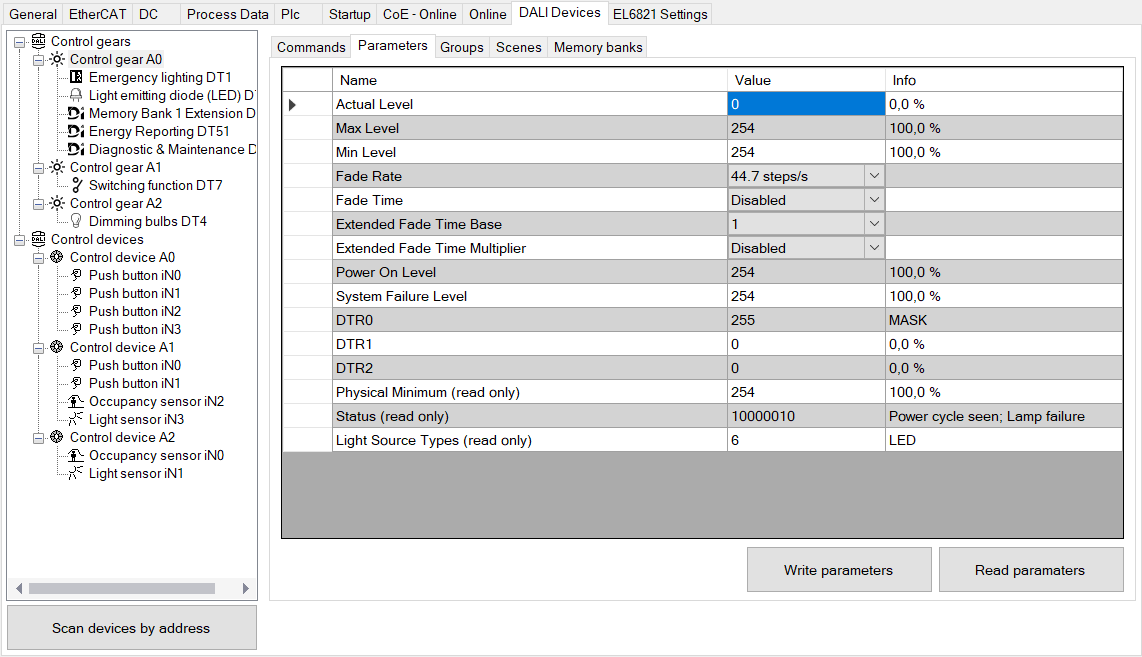Select the Actual Level value cell
Screen dimensions: 1142x657
800,104
